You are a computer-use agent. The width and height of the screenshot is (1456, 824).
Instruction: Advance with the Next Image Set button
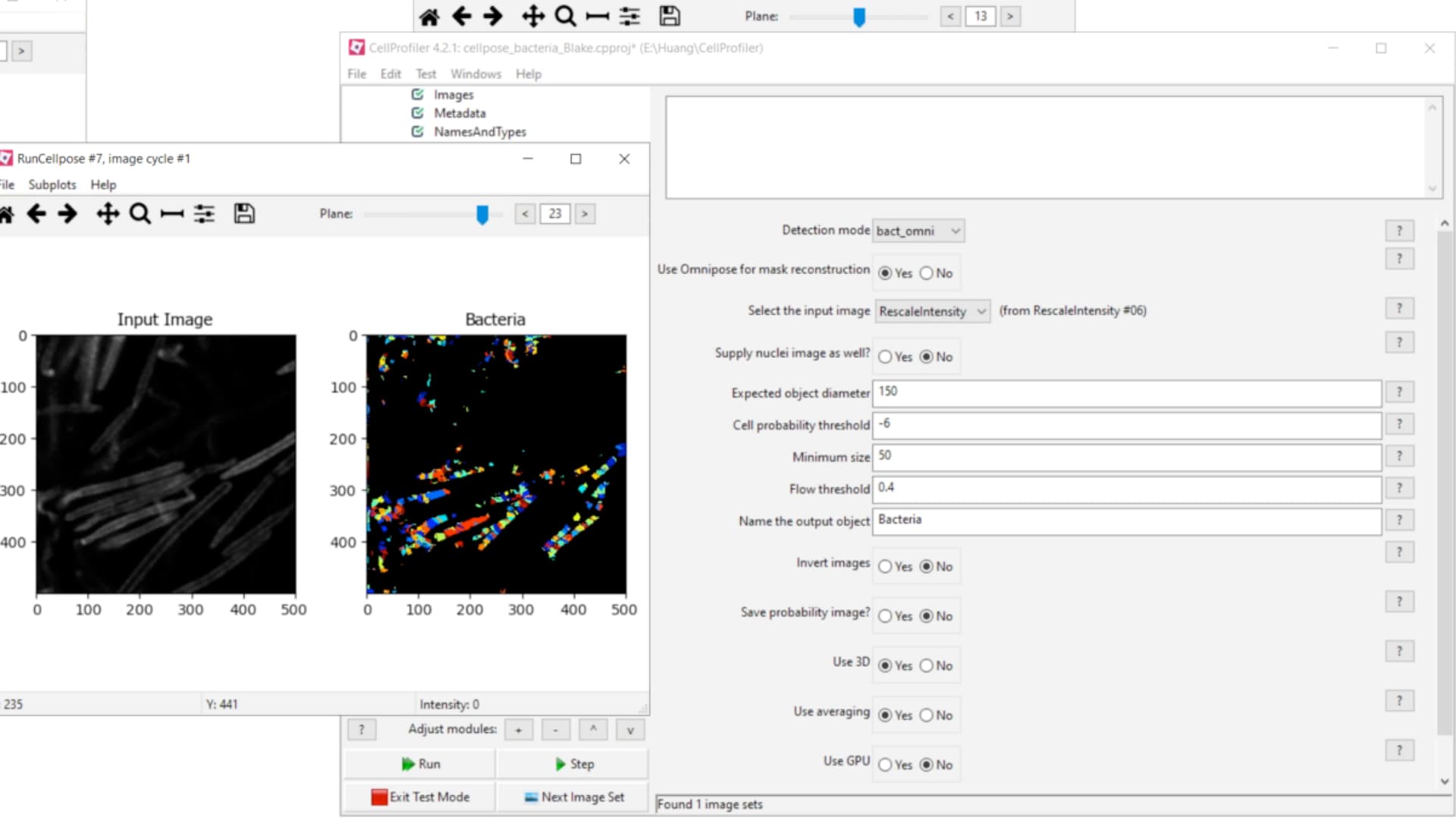pyautogui.click(x=573, y=797)
